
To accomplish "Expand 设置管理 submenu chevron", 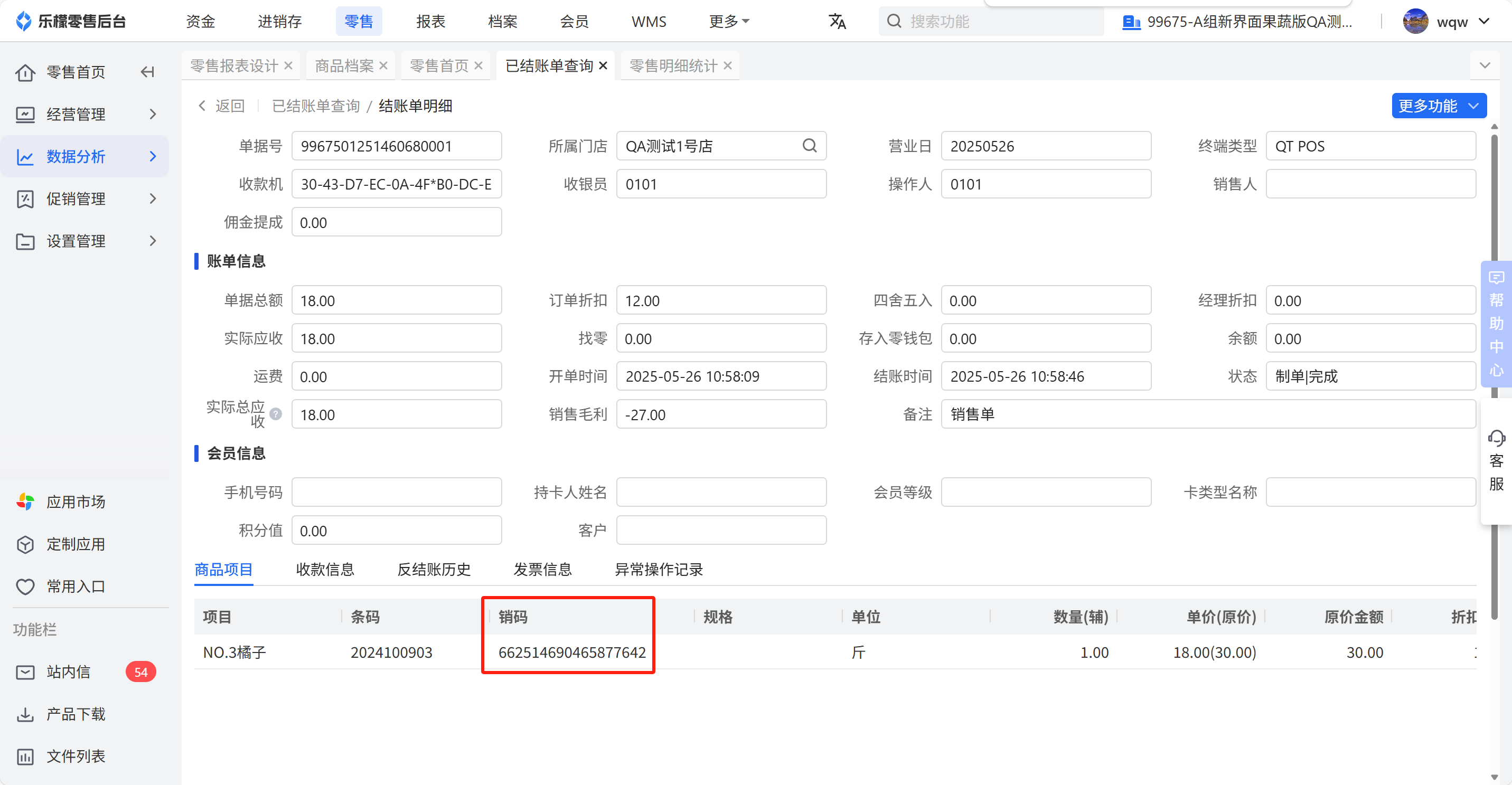I will (x=153, y=241).
